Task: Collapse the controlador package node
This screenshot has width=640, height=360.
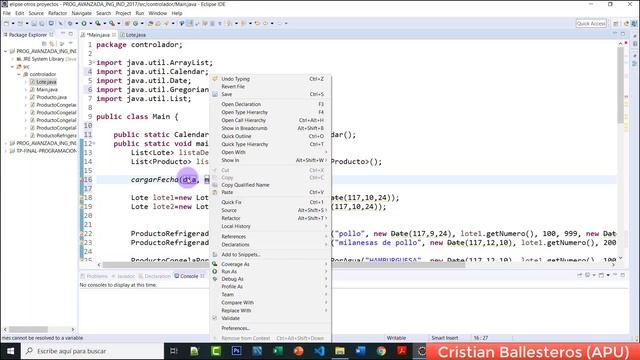Action: tap(19, 74)
